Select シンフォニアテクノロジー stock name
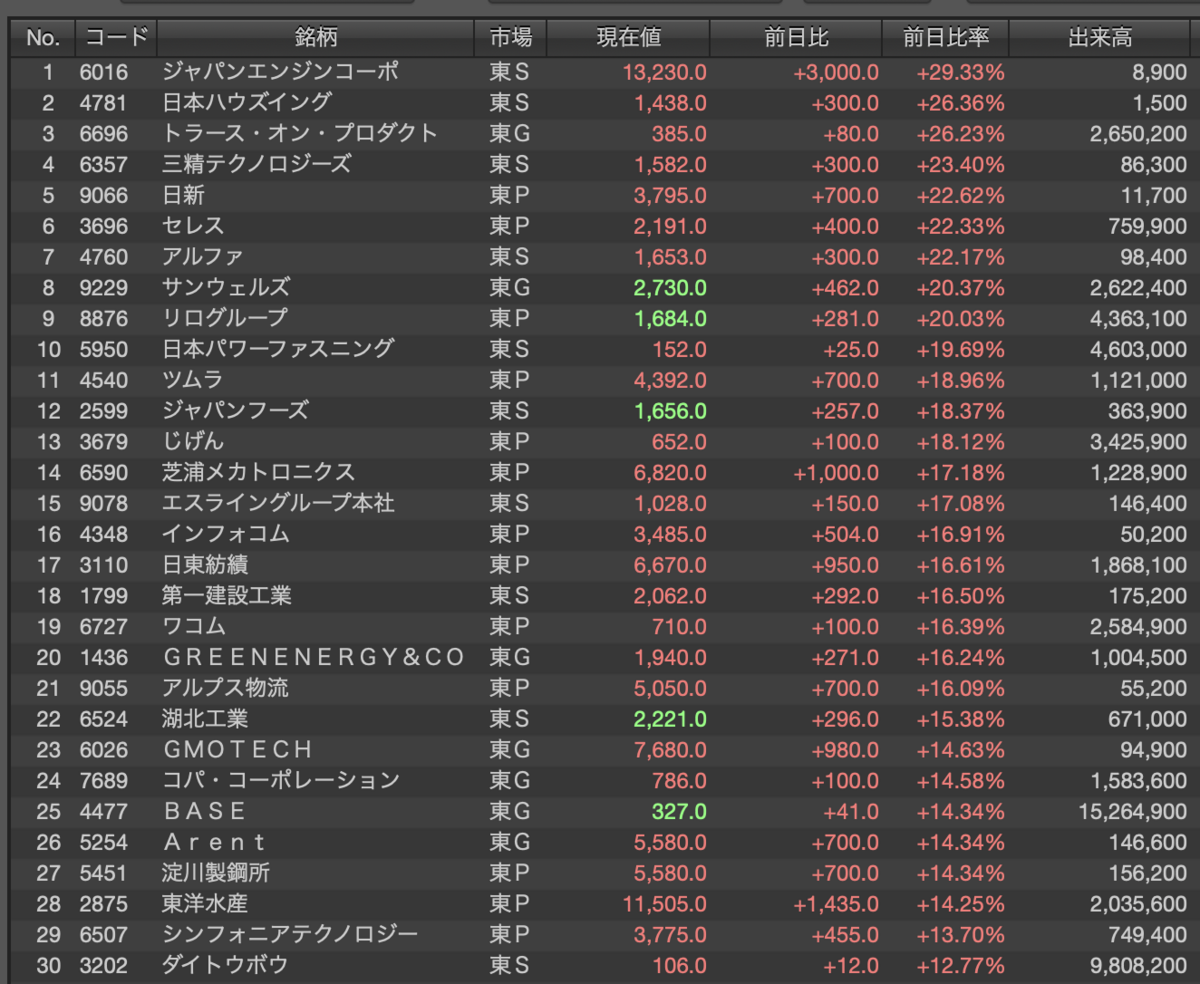The height and width of the screenshot is (984, 1200). point(290,935)
